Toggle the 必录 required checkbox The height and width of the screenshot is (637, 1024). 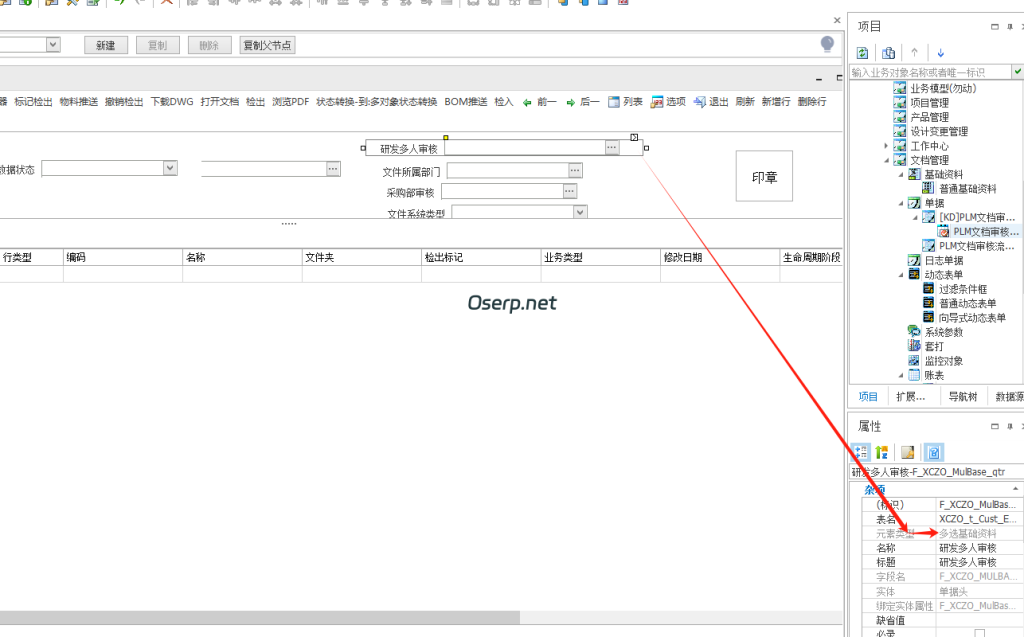[x=979, y=633]
